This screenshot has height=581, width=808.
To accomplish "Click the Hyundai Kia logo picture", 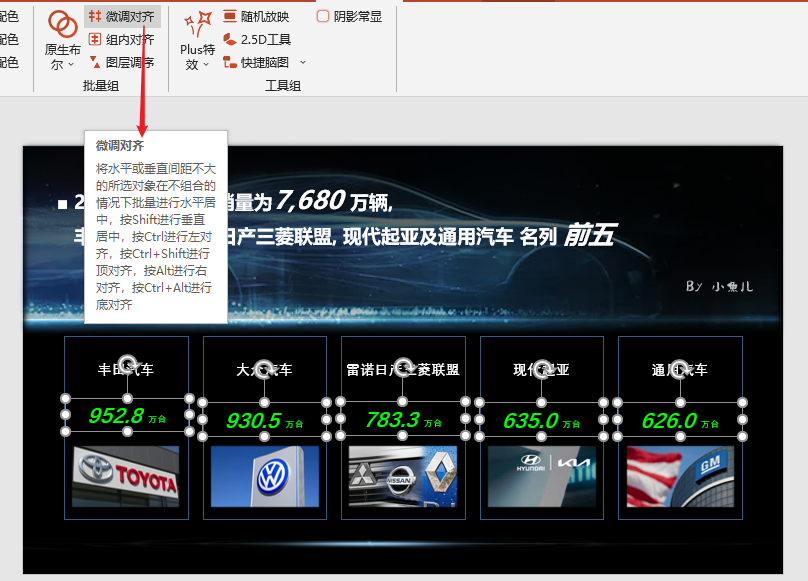I will 542,477.
